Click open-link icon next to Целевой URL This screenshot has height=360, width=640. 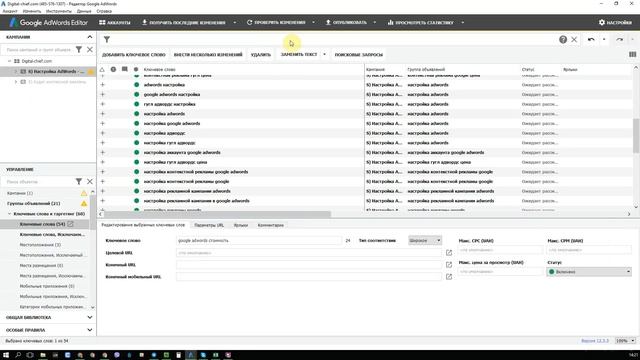pyautogui.click(x=449, y=253)
